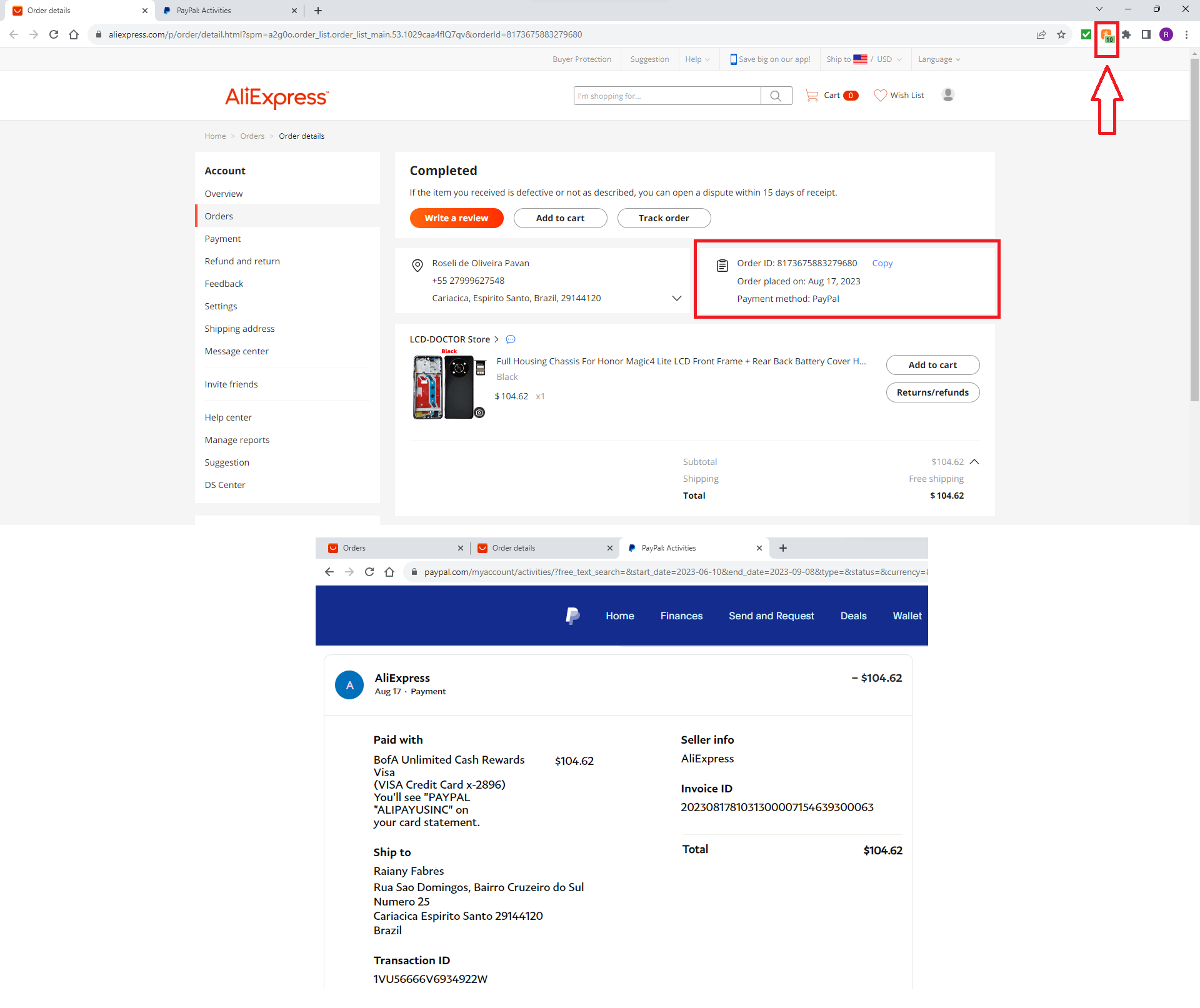Open the shopping cart icon
Image resolution: width=1200 pixels, height=1008 pixels.
pos(812,96)
